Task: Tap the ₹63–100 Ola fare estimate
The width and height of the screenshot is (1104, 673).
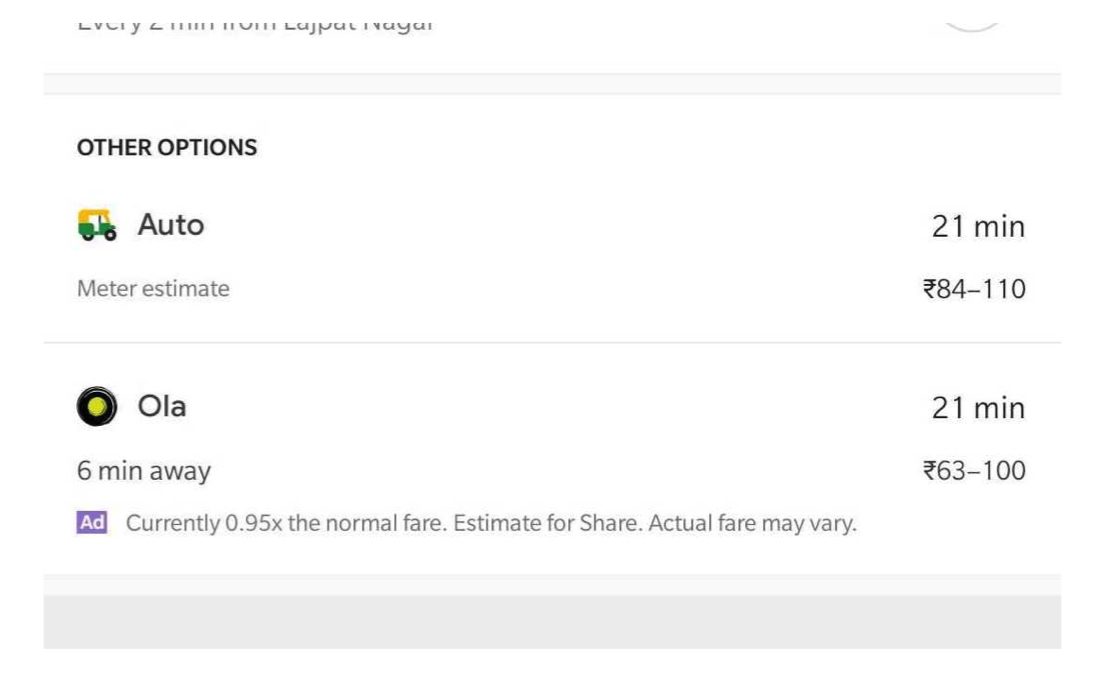Action: point(973,471)
